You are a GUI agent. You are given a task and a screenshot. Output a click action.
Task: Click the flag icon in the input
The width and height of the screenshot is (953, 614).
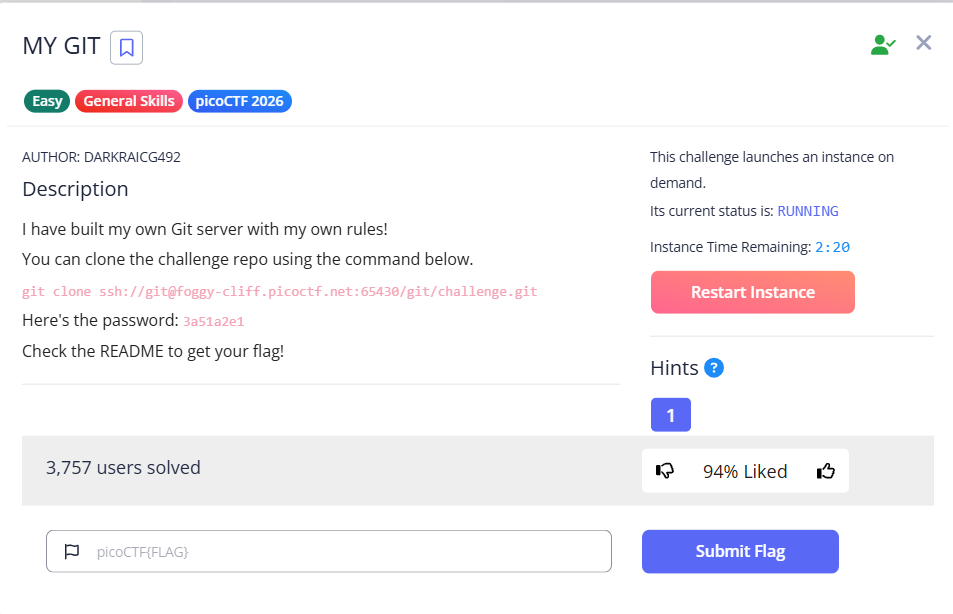point(72,551)
